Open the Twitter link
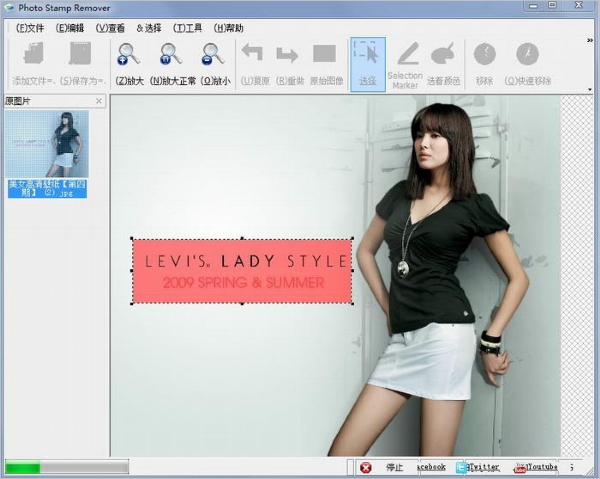The image size is (600, 479). click(x=484, y=467)
